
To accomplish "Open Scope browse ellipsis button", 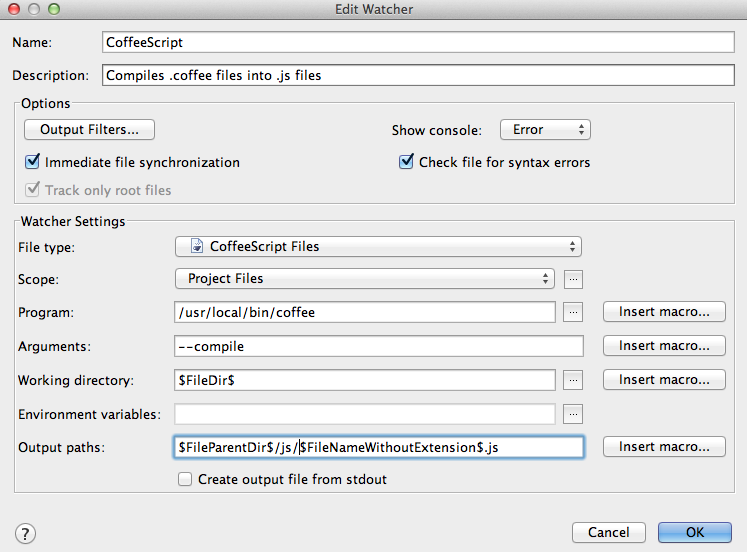I will (573, 279).
